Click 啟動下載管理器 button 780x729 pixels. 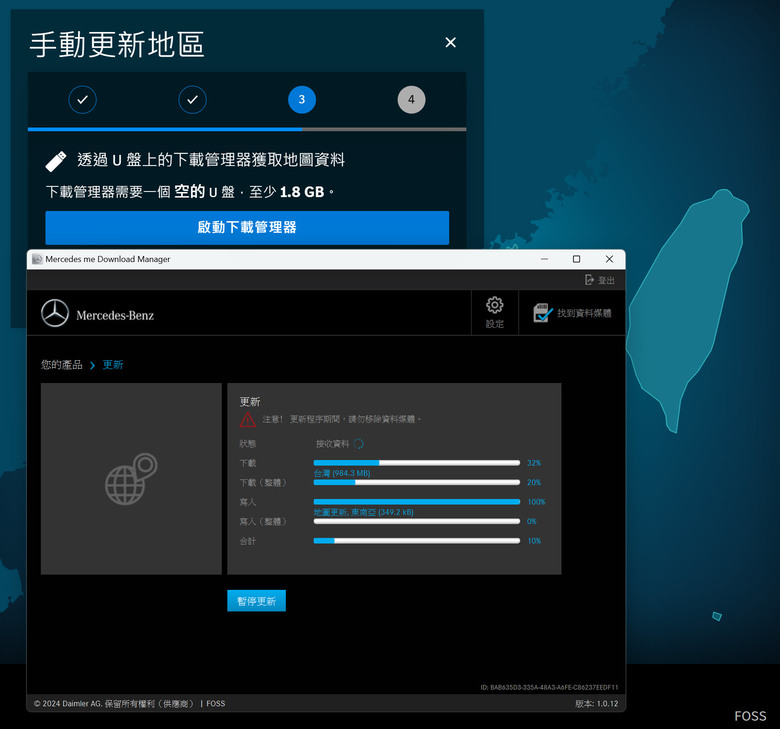click(x=247, y=227)
